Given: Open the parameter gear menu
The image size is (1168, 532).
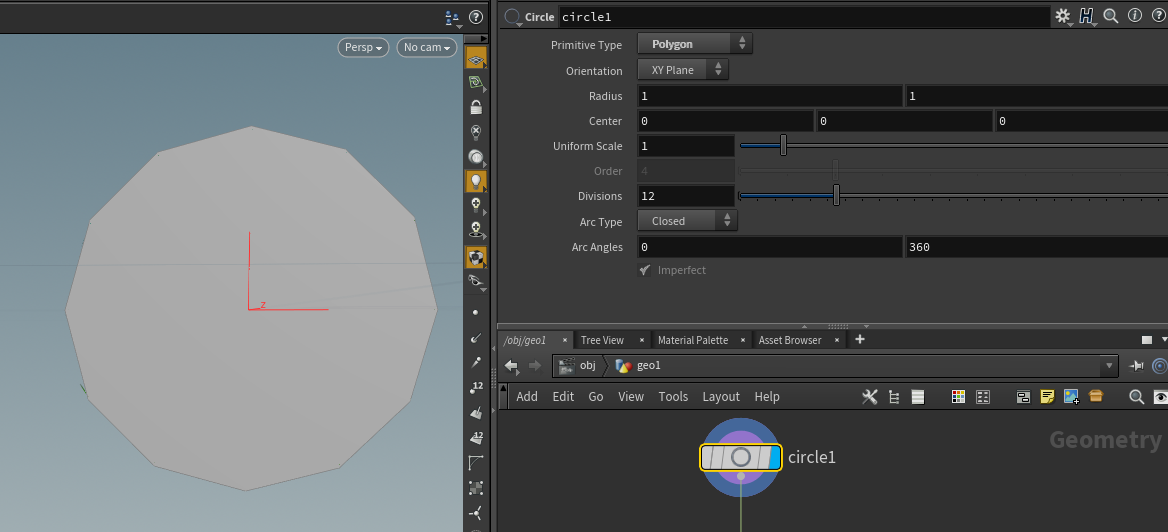Looking at the screenshot, I should [1063, 16].
